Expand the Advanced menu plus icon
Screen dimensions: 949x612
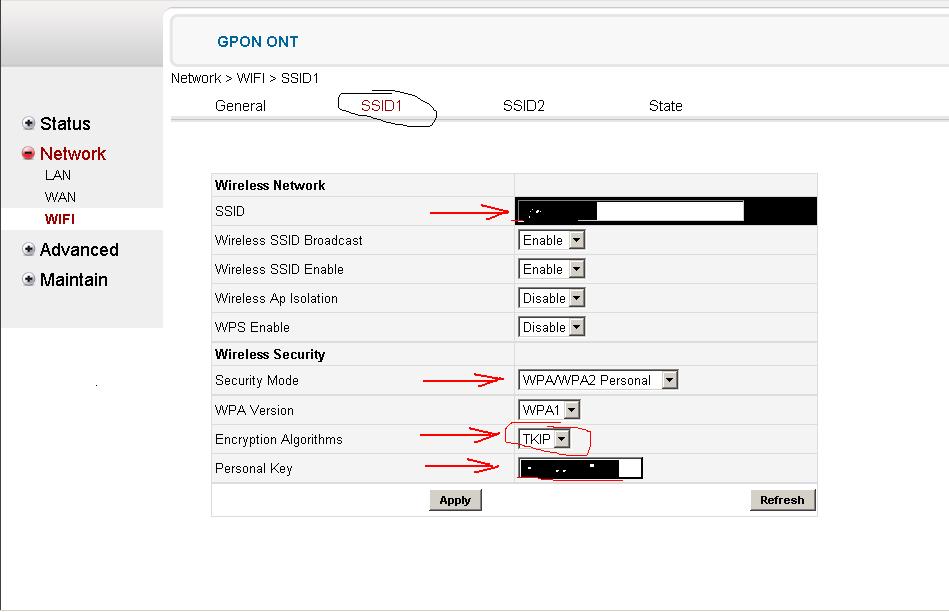[x=29, y=250]
